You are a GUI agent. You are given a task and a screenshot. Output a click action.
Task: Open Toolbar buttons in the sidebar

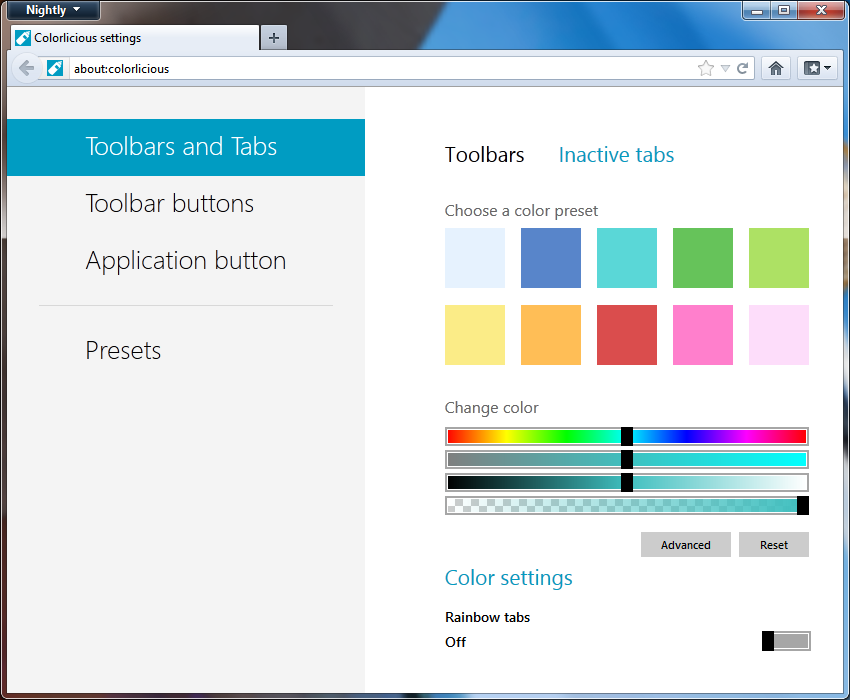click(170, 204)
